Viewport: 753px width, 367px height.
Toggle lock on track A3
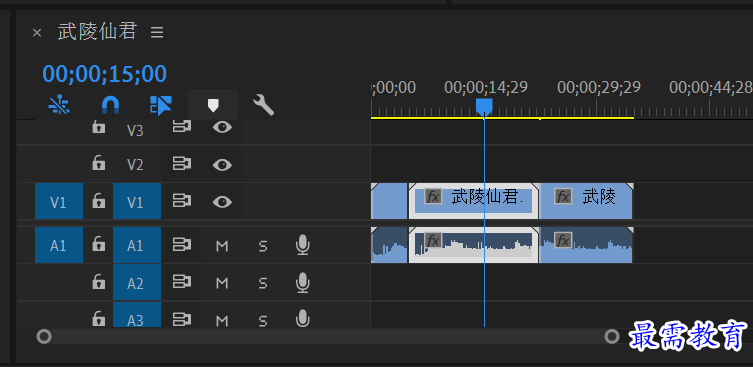(98, 318)
